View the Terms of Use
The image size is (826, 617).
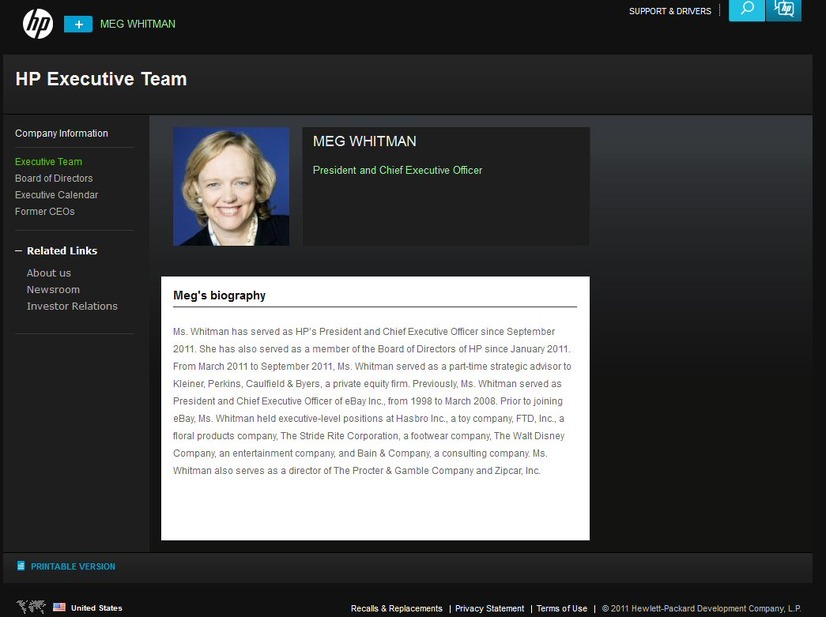click(x=562, y=609)
